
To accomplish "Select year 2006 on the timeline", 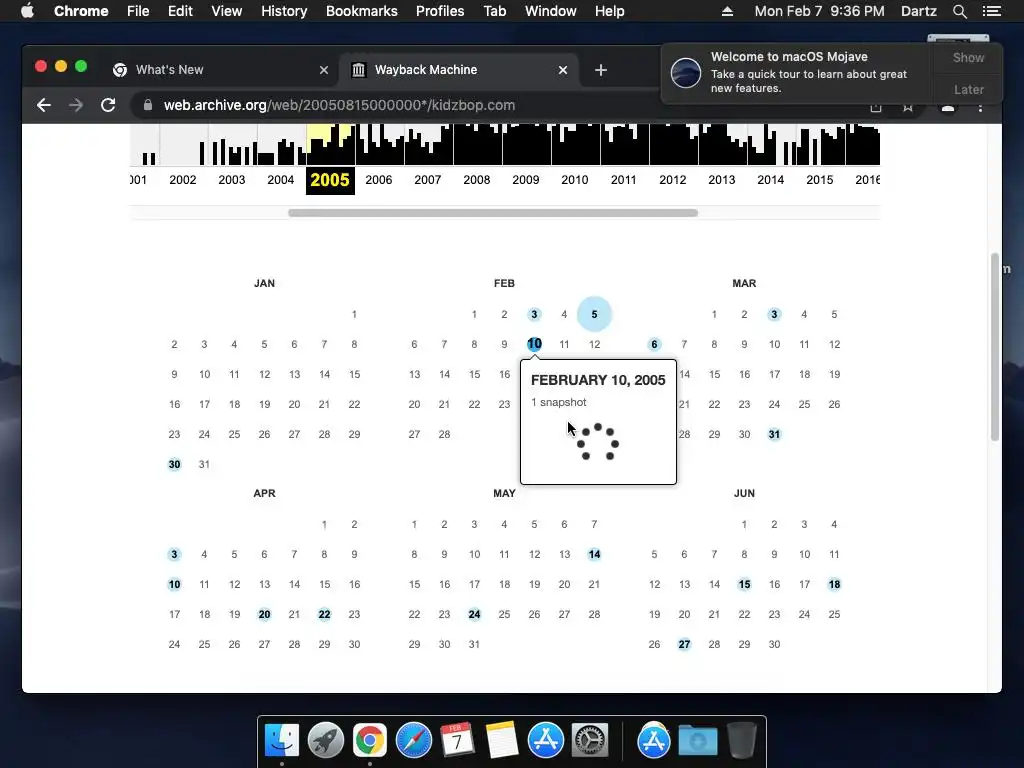I will click(x=379, y=180).
